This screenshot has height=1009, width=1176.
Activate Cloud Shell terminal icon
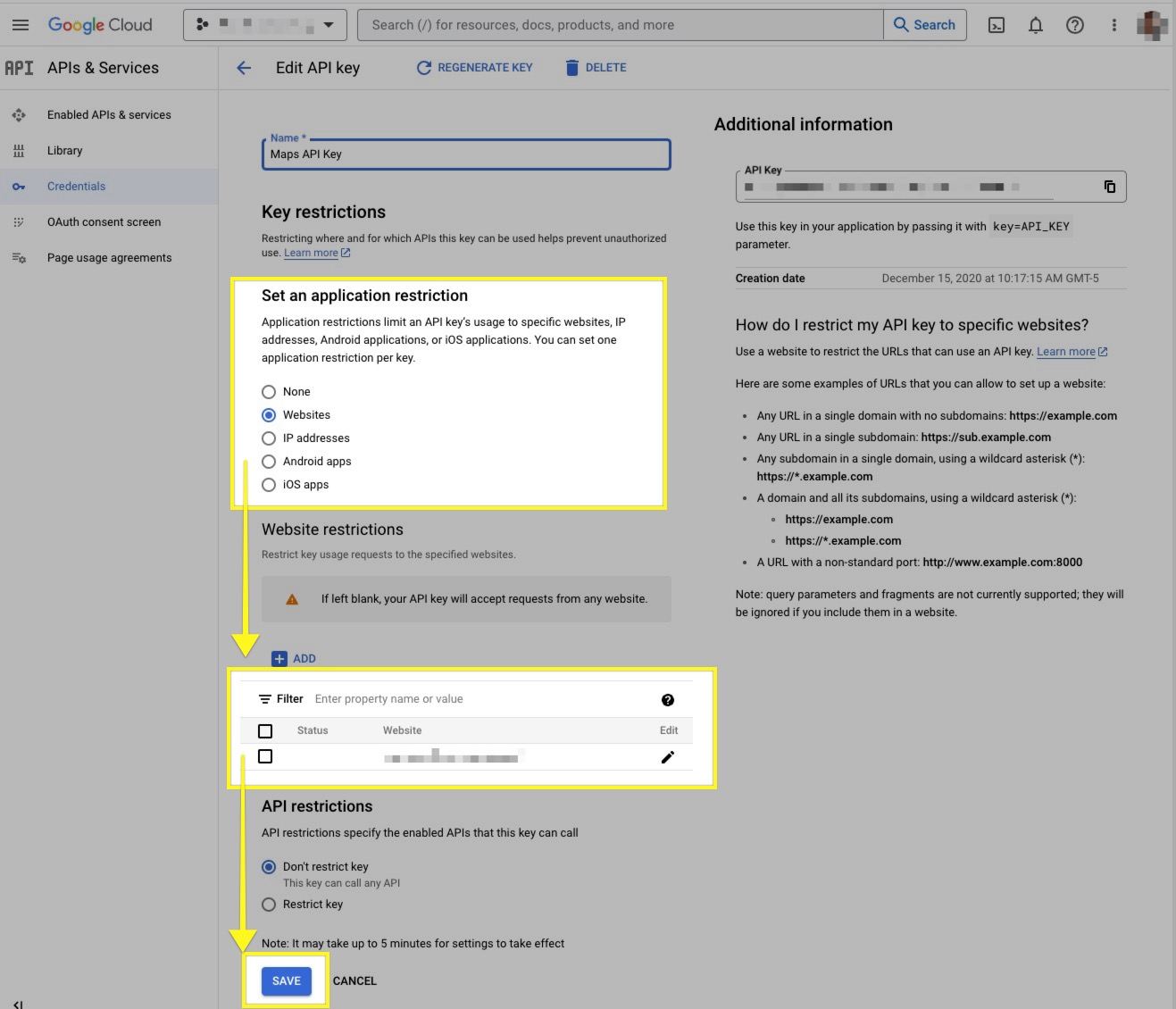pyautogui.click(x=997, y=25)
